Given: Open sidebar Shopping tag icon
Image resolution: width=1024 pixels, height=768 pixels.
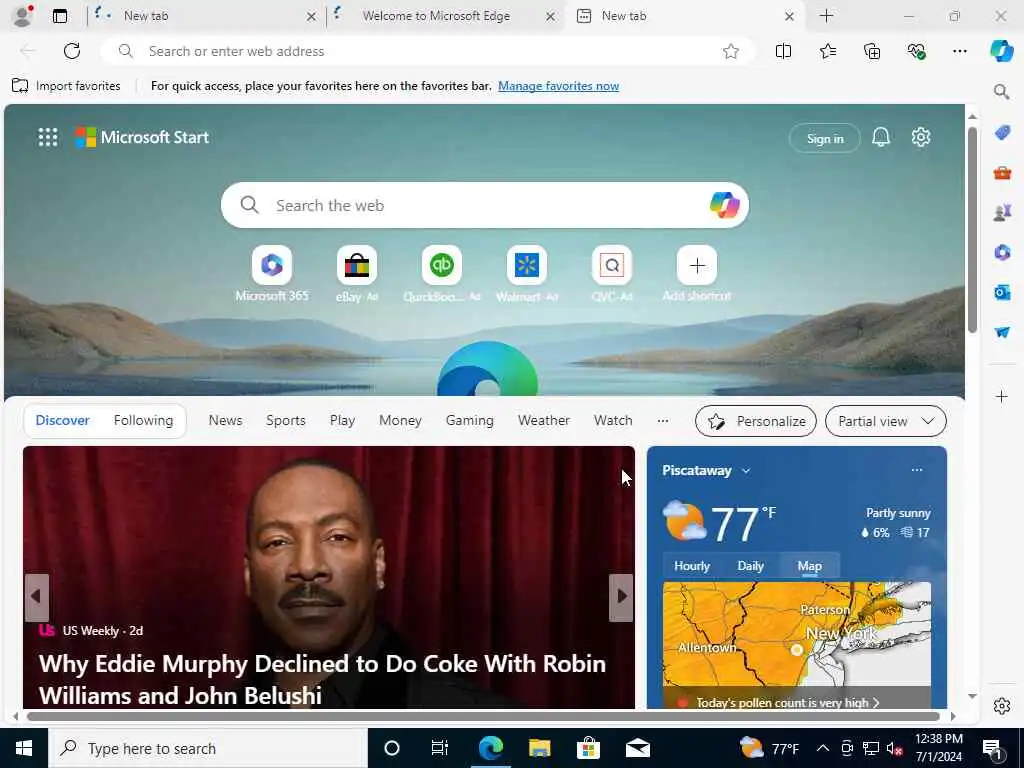Looking at the screenshot, I should click(1002, 133).
